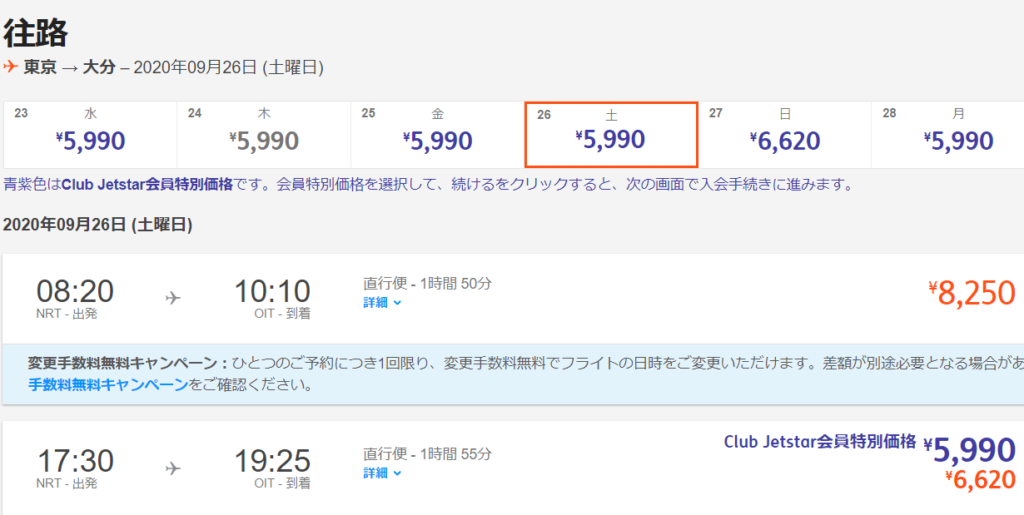1024x515 pixels.
Task: Select the Saturday 26 date tab
Action: click(x=611, y=134)
